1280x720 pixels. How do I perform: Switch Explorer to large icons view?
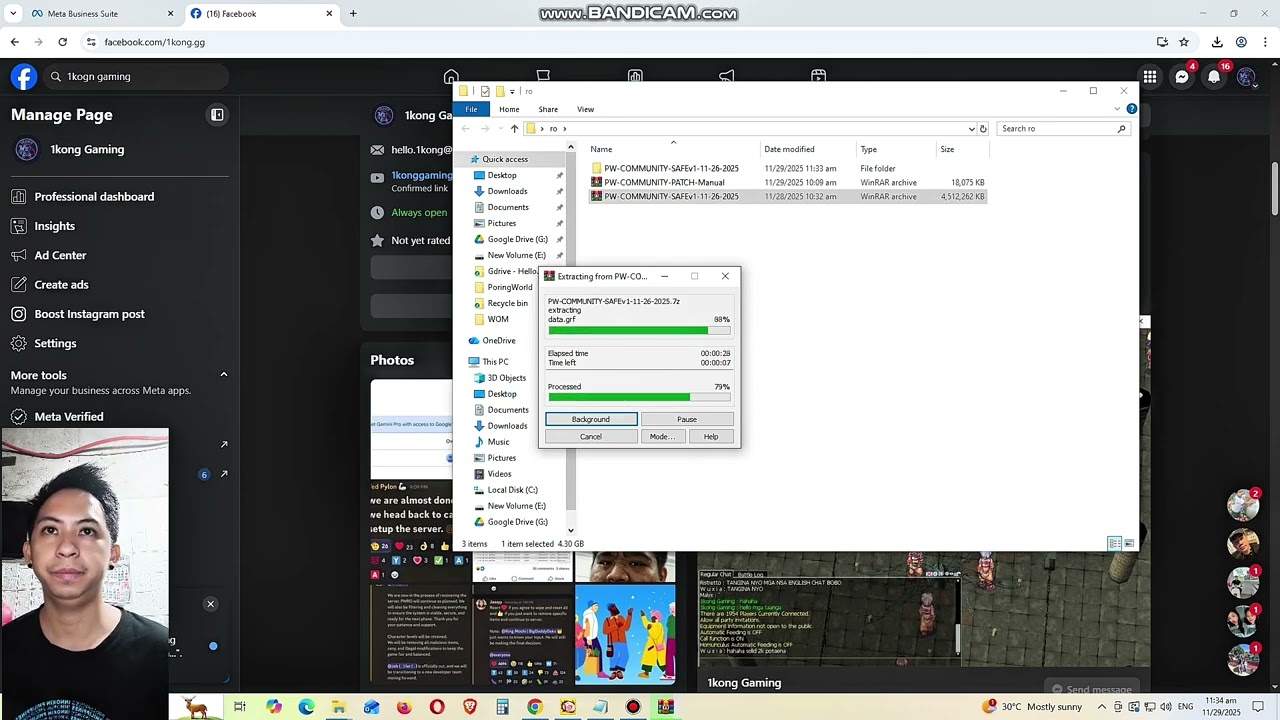tap(1129, 543)
